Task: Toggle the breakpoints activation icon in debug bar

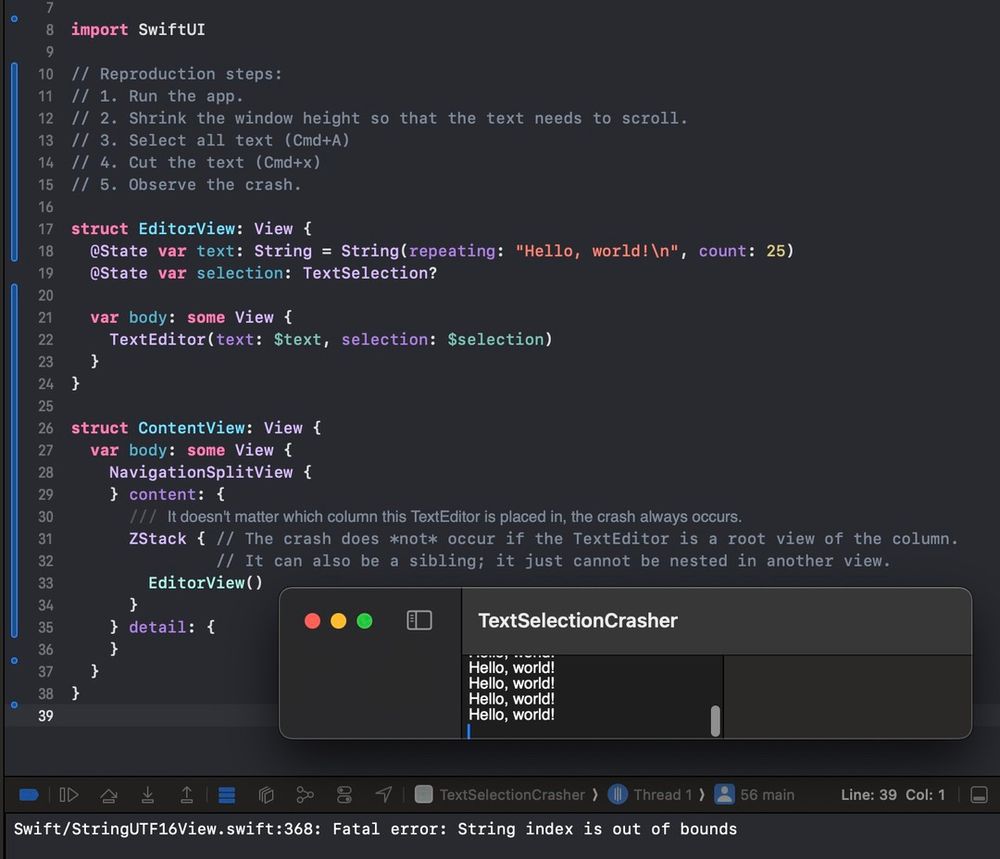Action: [x=29, y=795]
